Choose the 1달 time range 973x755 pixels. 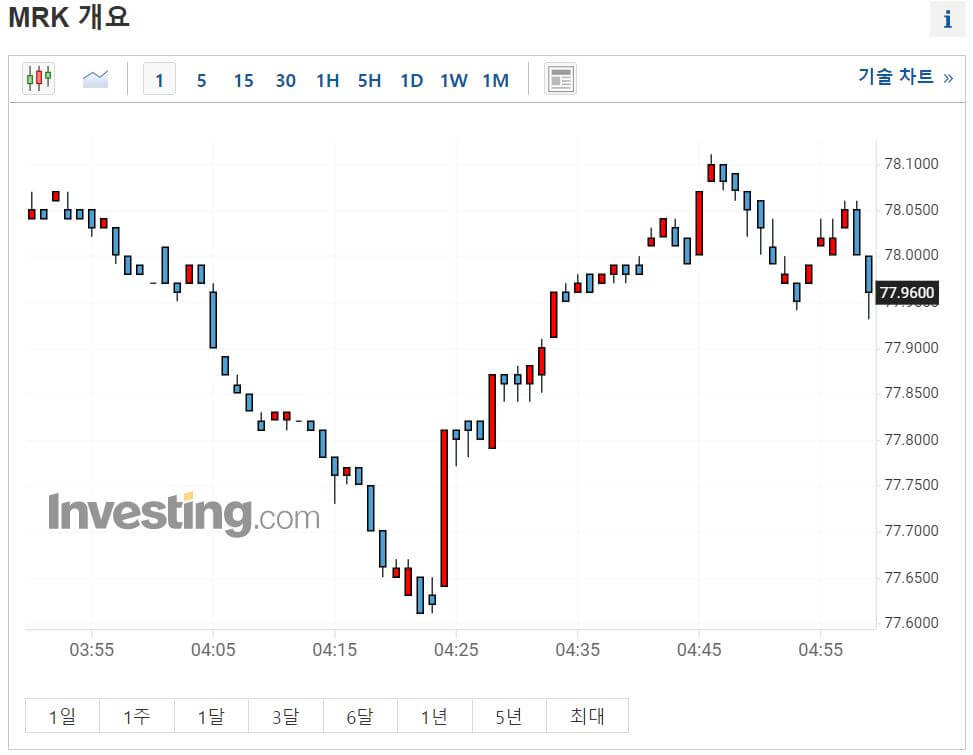coord(211,716)
